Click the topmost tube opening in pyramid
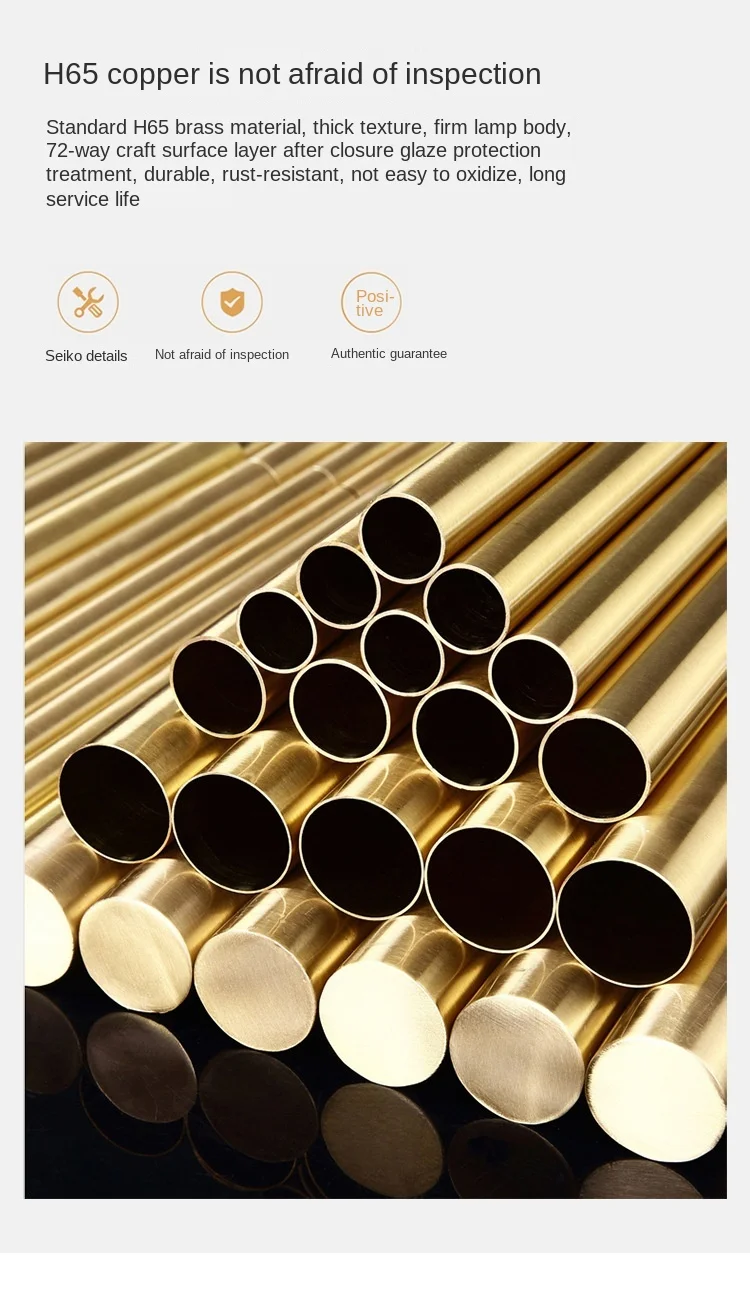Viewport: 750px width, 1305px height. [401, 538]
